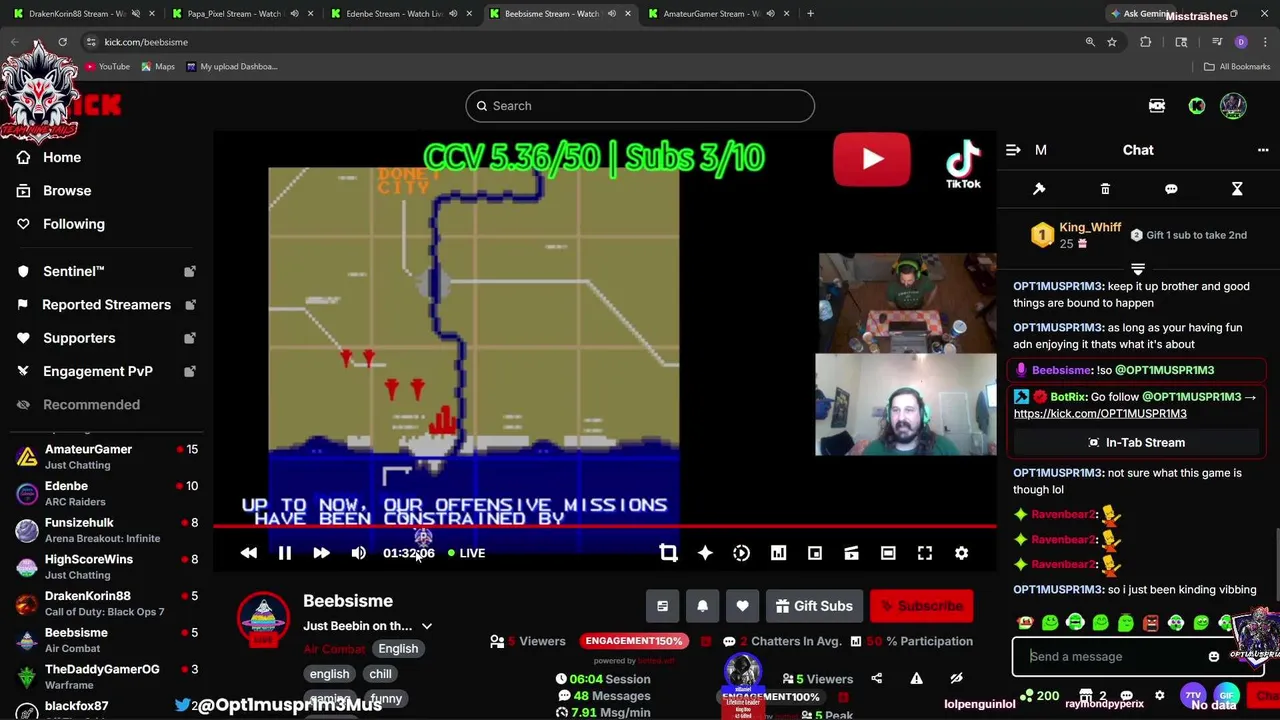1280x720 pixels.
Task: Open Funsizehulk recommended channel
Action: (x=107, y=530)
